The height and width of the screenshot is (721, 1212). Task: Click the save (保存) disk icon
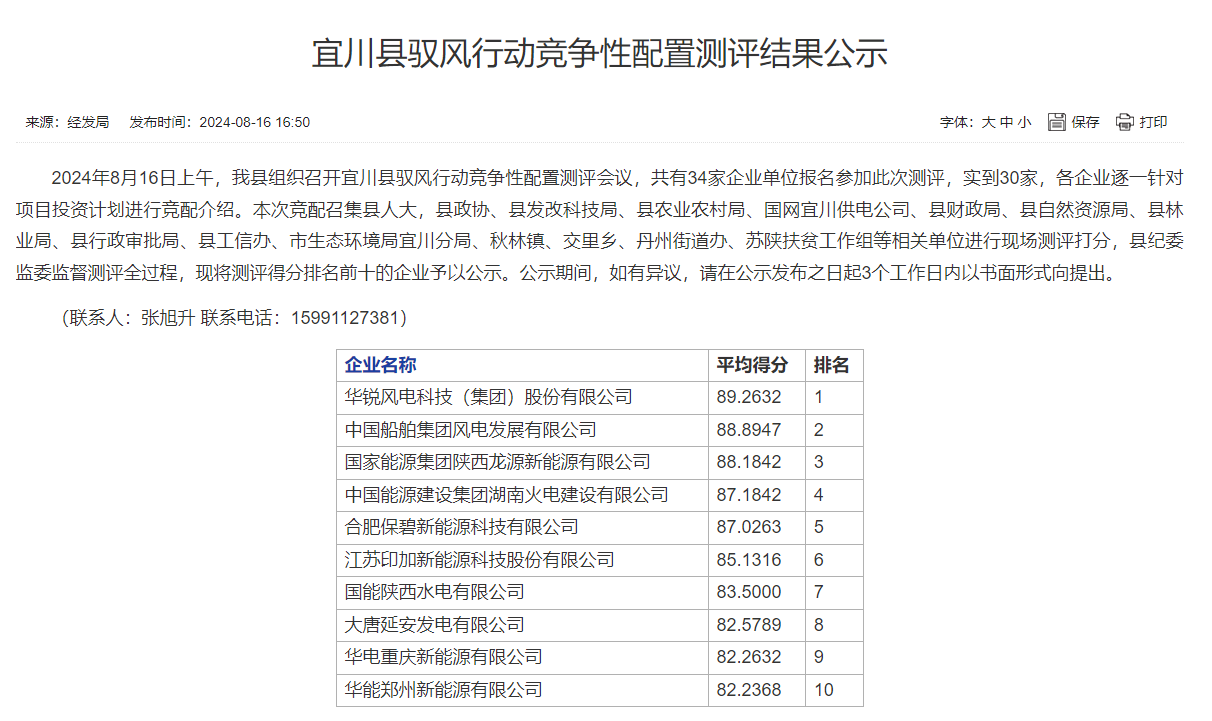click(x=1057, y=122)
